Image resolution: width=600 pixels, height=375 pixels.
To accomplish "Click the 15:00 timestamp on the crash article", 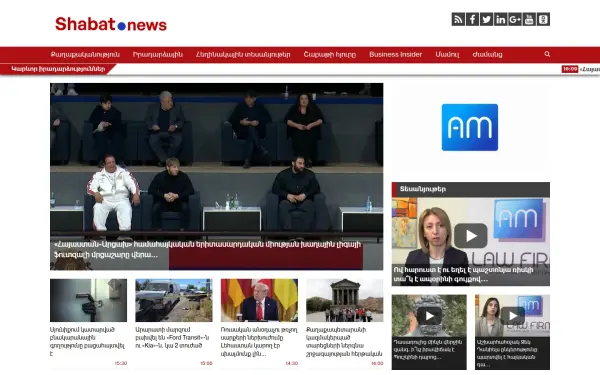I will (x=206, y=363).
